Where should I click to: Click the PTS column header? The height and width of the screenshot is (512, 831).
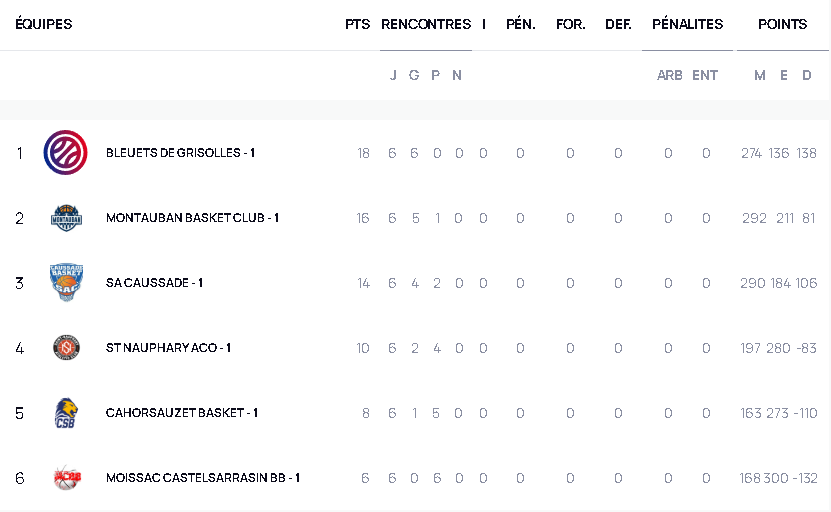357,24
